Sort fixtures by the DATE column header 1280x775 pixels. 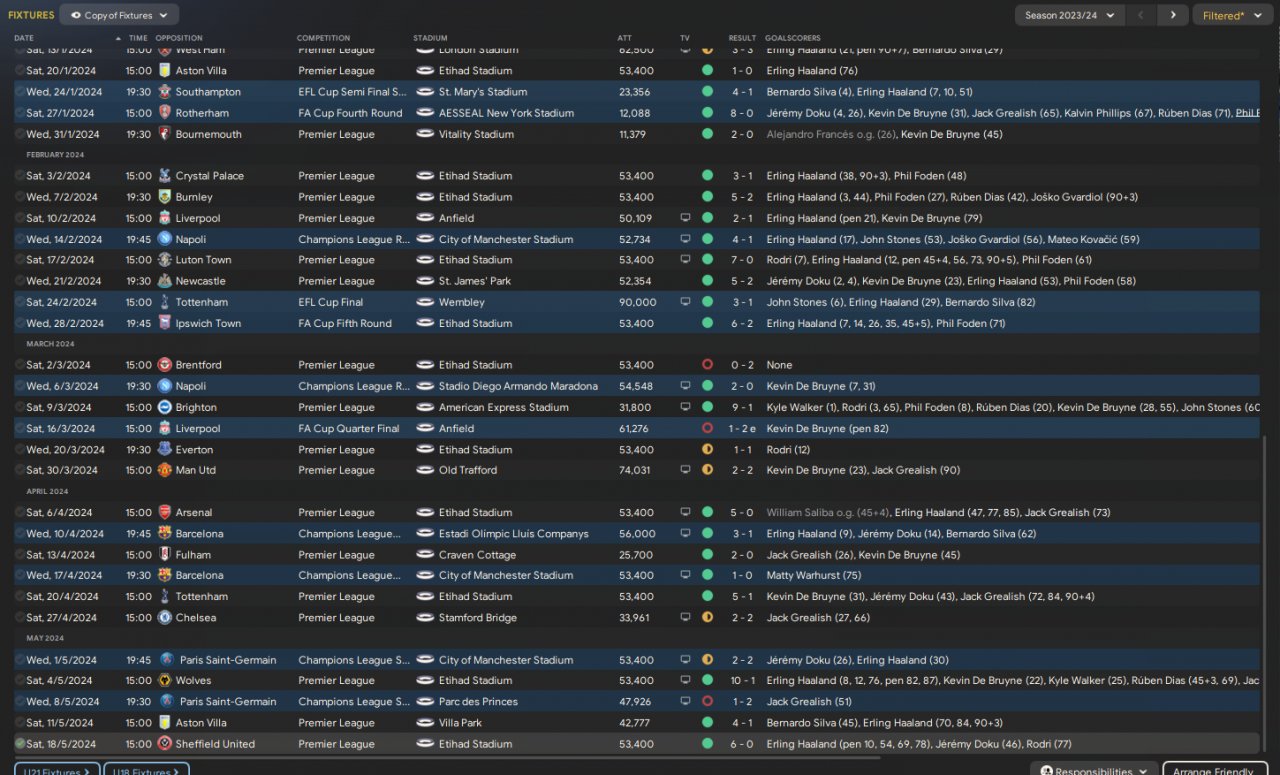[x=23, y=38]
